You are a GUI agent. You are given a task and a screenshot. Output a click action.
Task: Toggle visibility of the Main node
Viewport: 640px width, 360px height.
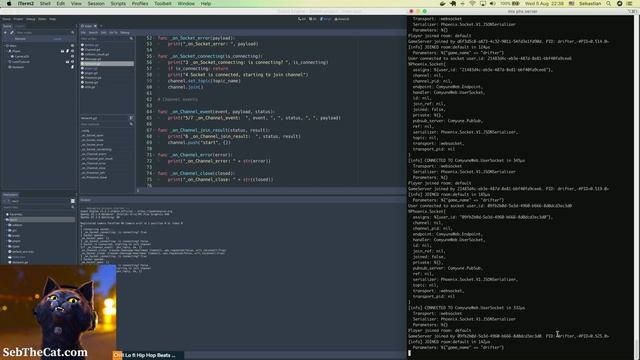pos(72,45)
